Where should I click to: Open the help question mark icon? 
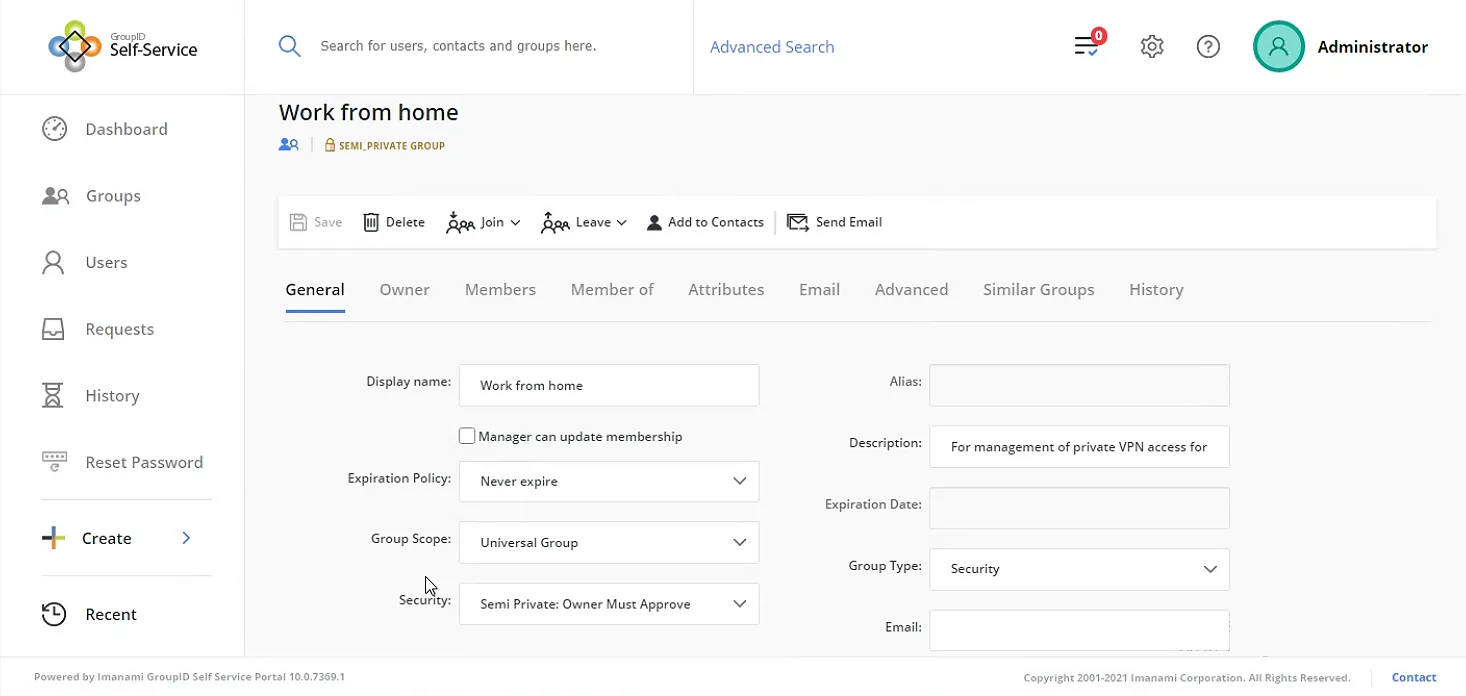(x=1208, y=46)
